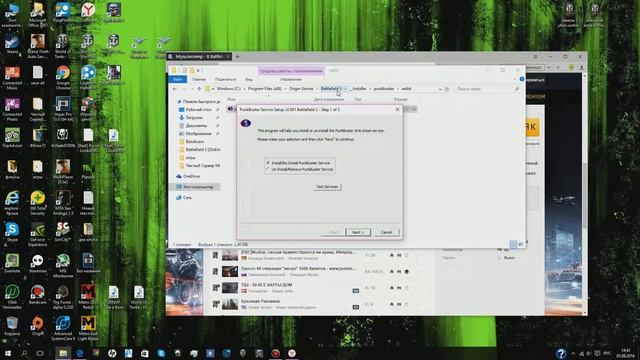The height and width of the screenshot is (360, 640).
Task: Open Explorer help icon
Action: click(522, 79)
